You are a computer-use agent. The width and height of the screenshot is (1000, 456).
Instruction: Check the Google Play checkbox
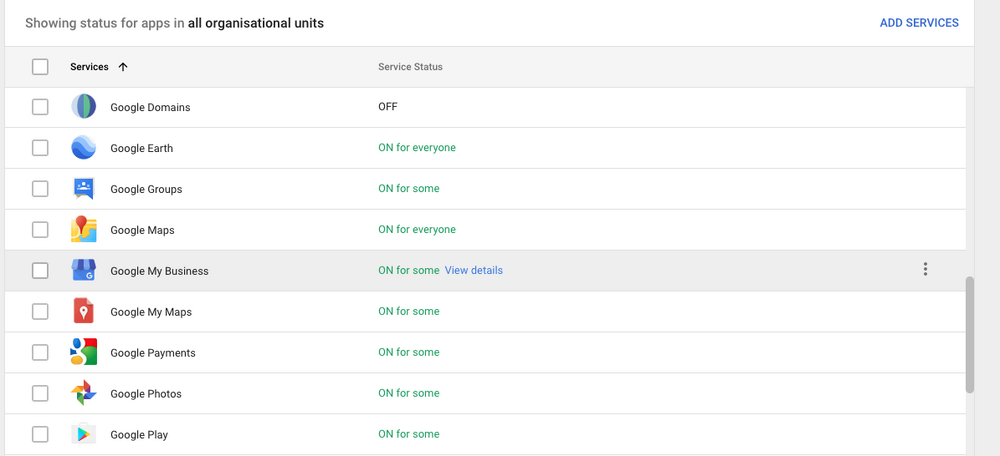click(40, 434)
